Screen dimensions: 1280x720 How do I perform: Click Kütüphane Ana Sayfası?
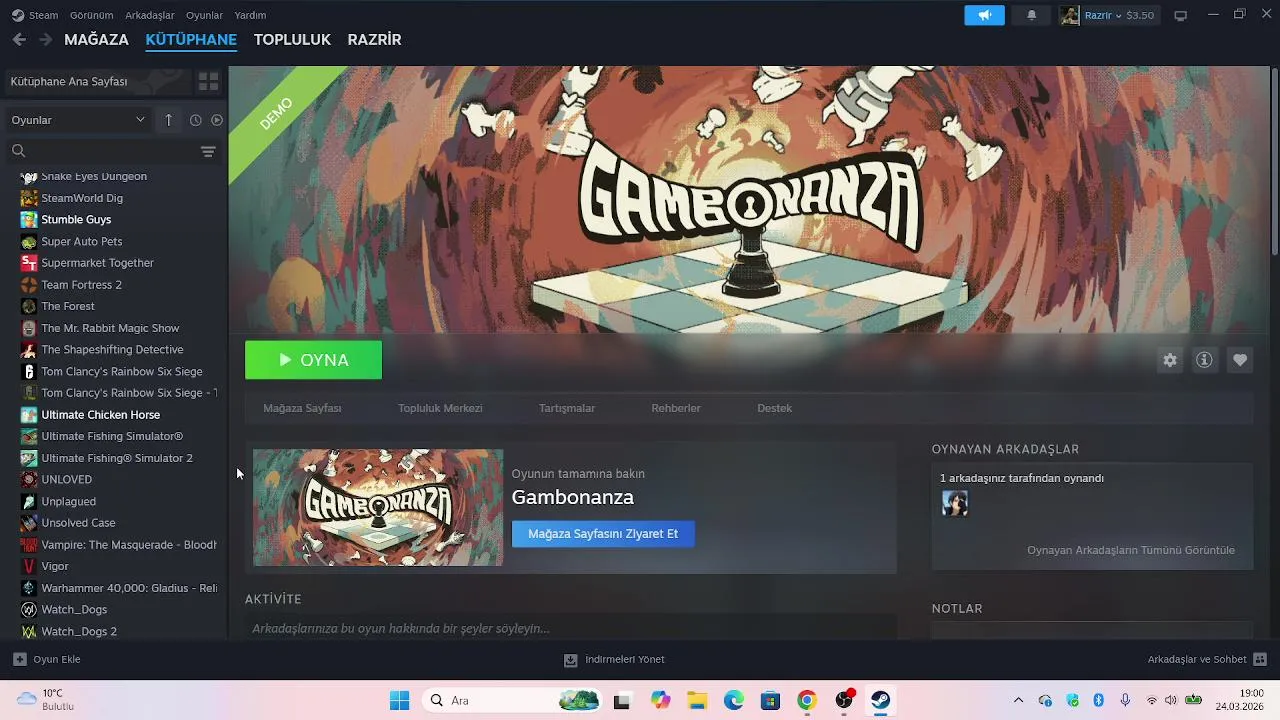(x=96, y=81)
